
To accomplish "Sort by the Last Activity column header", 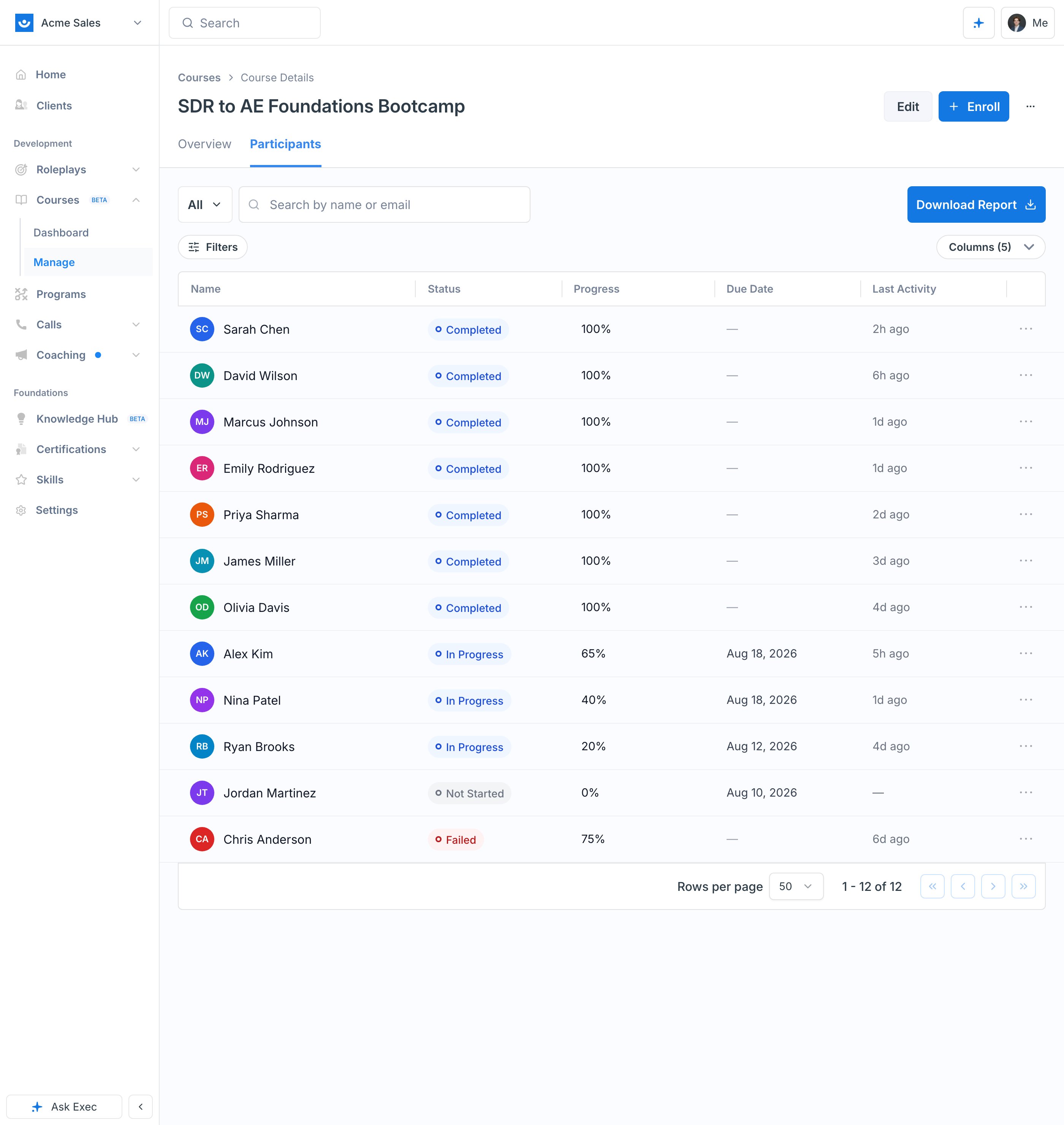I will pyautogui.click(x=904, y=289).
